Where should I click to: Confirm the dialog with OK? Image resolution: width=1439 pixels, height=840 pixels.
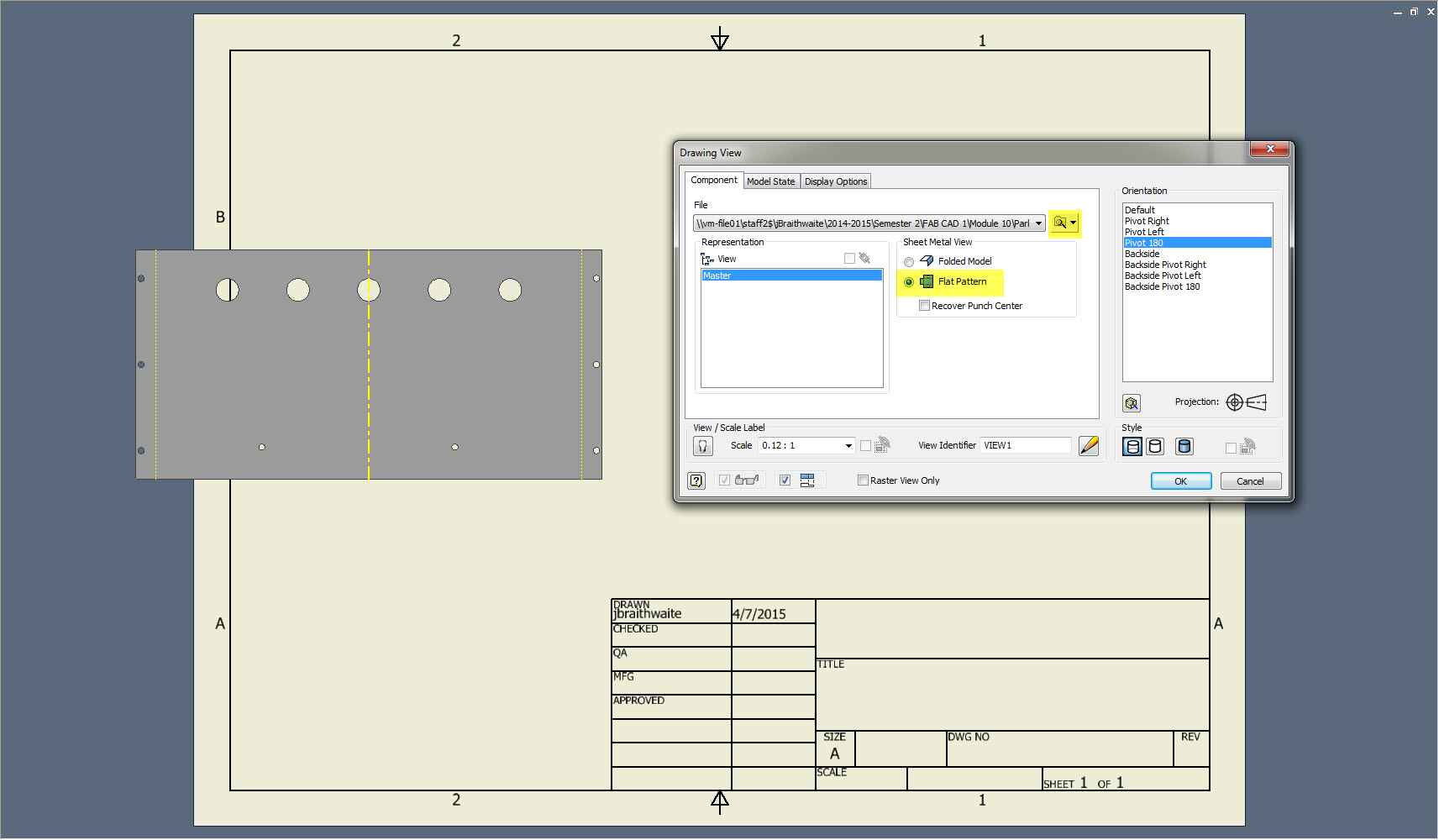(1181, 481)
